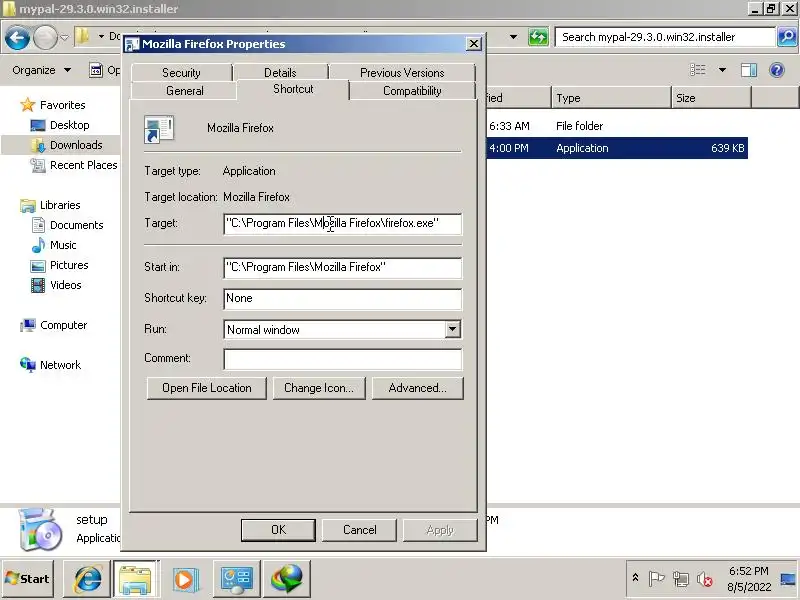Click the Shortcut key field
The height and width of the screenshot is (600, 800).
(342, 298)
